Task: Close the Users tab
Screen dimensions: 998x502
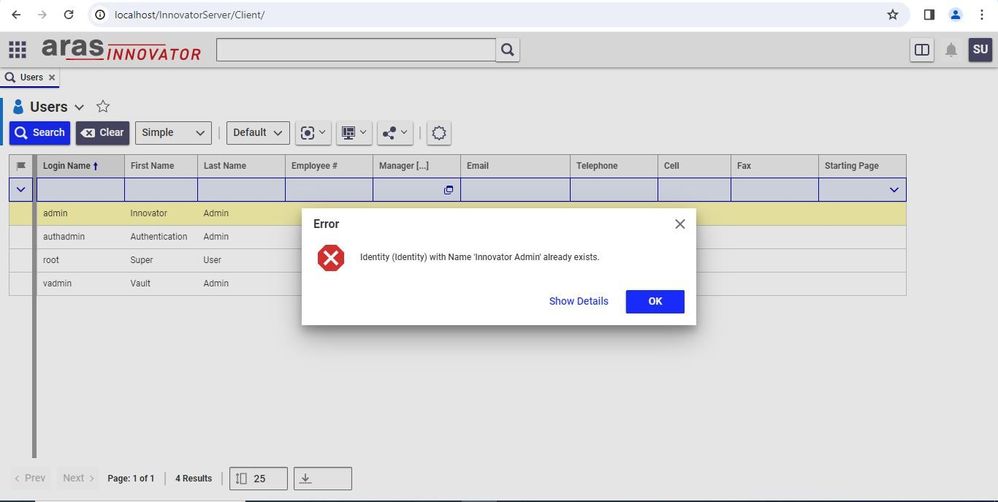Action: [x=52, y=77]
